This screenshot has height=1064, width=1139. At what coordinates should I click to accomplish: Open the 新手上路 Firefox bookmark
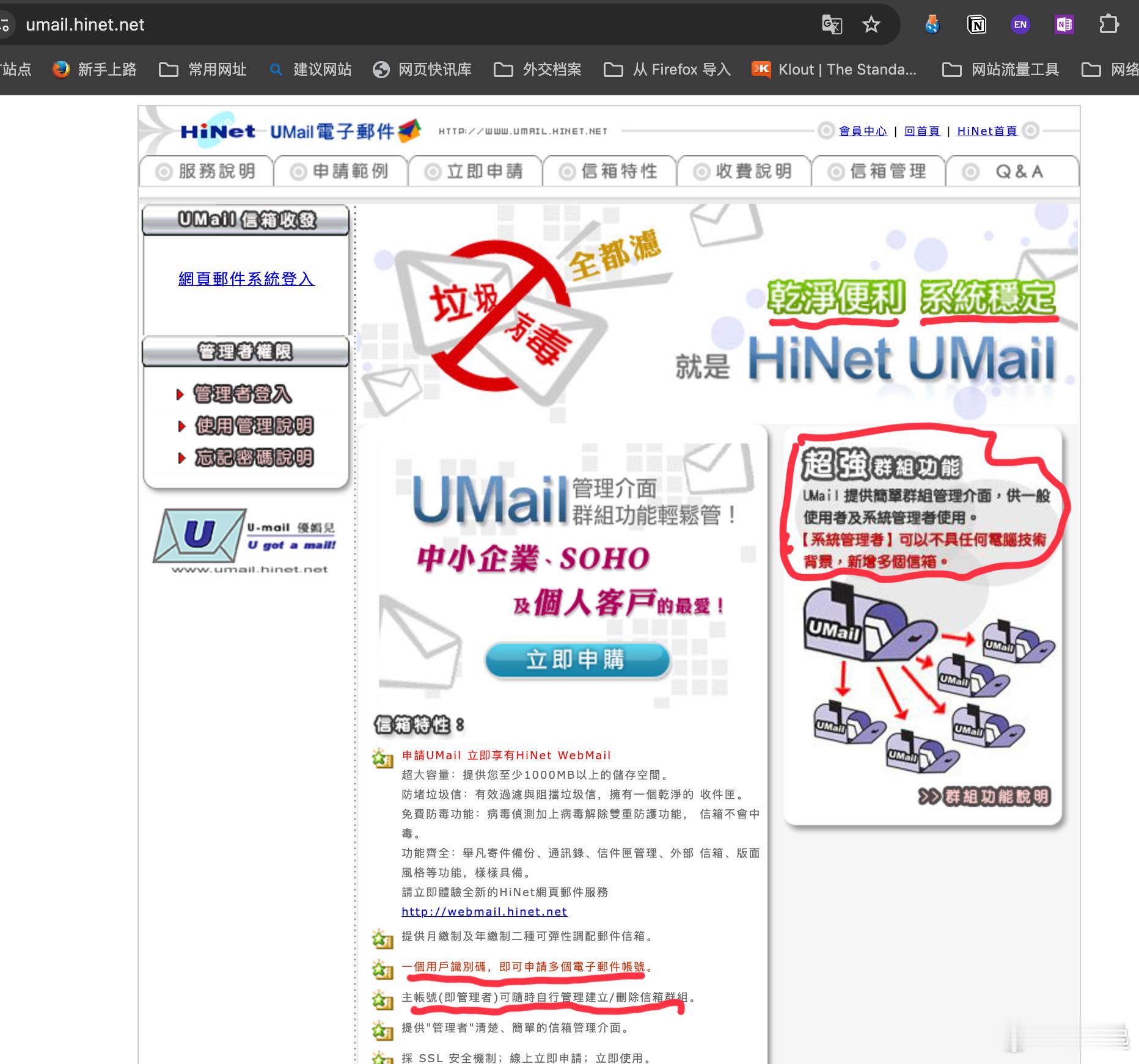[x=95, y=70]
